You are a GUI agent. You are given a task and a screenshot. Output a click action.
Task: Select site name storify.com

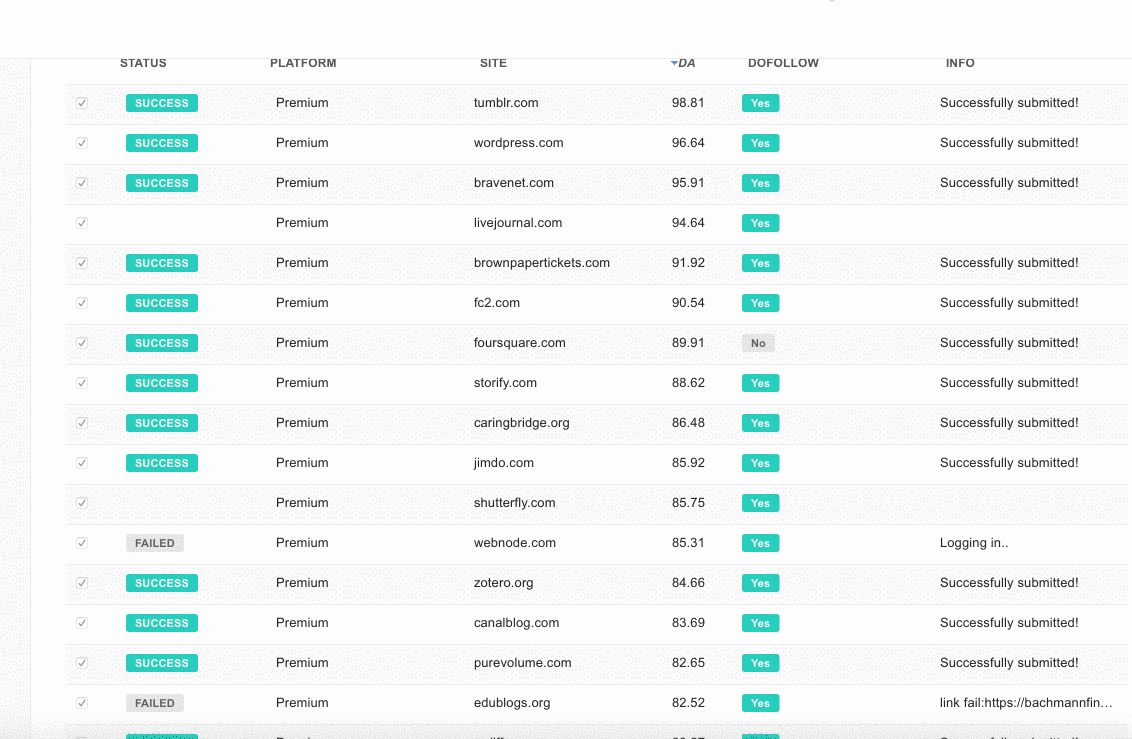click(505, 382)
